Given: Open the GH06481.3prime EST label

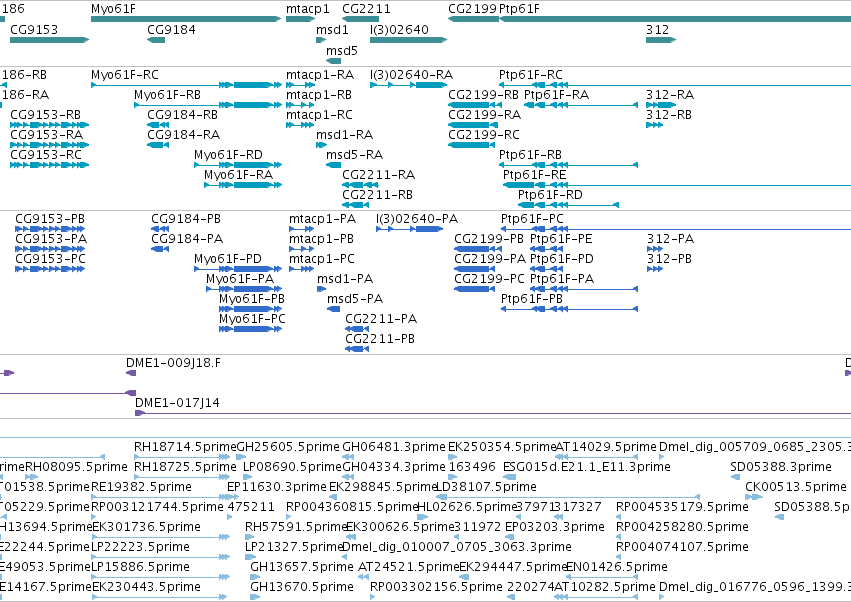Looking at the screenshot, I should (x=394, y=447).
